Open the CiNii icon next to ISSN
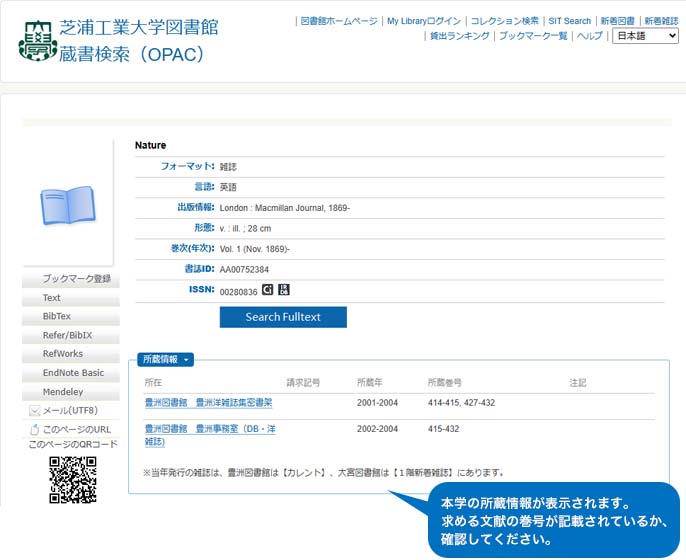The width and height of the screenshot is (686, 560). [267, 289]
